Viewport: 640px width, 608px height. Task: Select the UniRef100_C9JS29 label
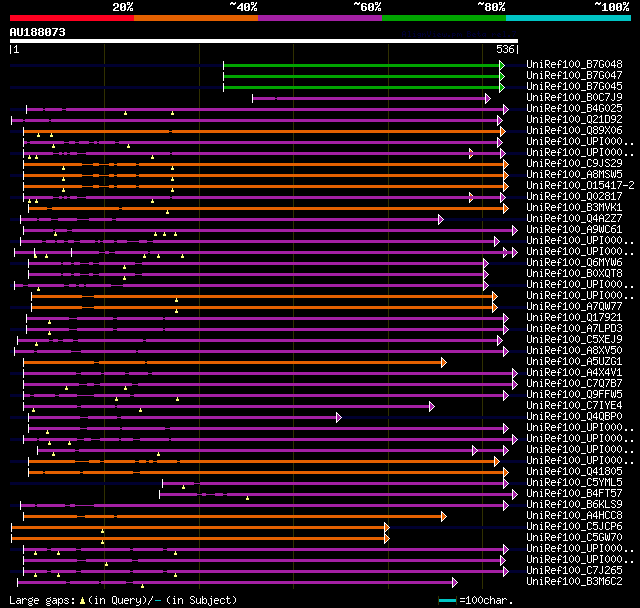tap(574, 164)
